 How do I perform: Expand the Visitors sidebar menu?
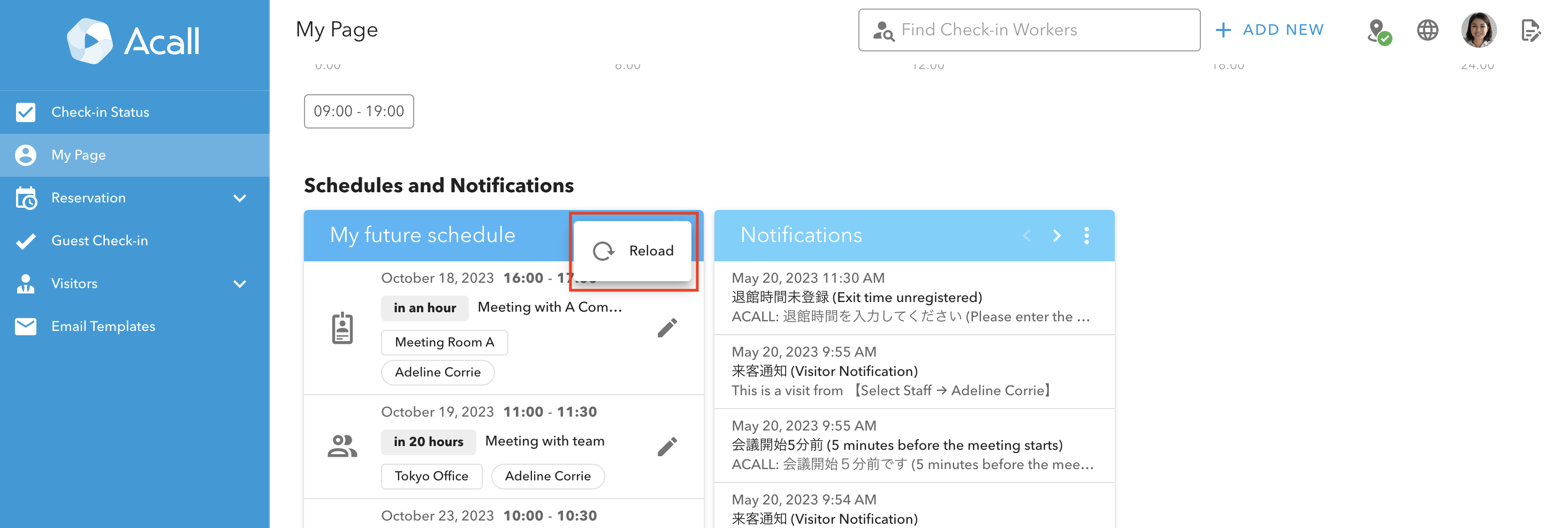pyautogui.click(x=240, y=284)
